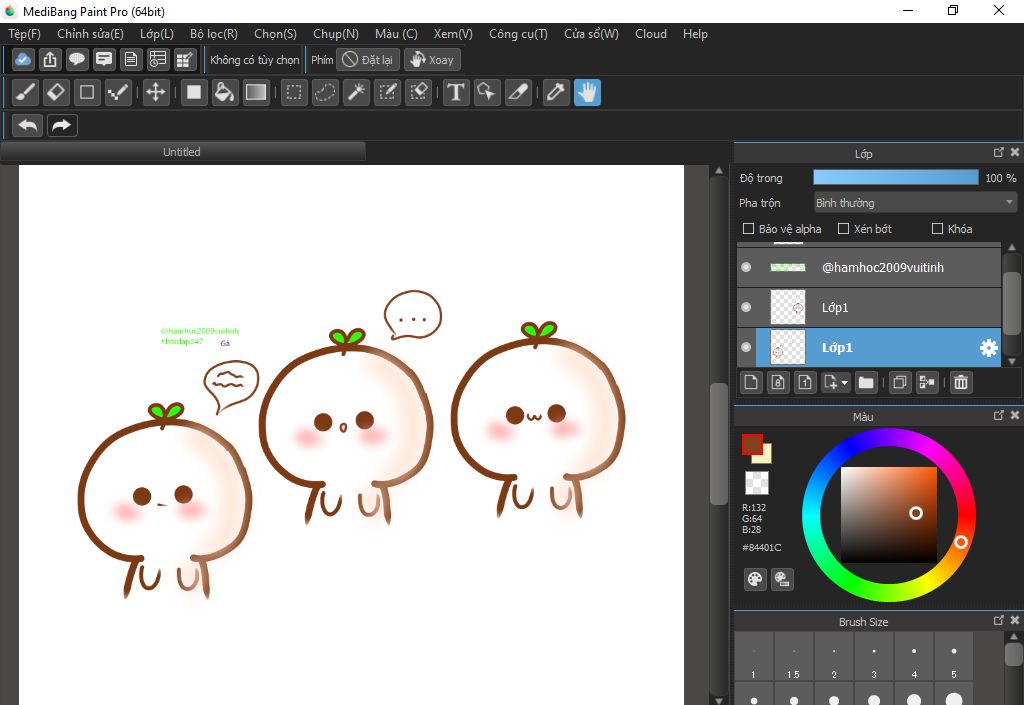Choose brush size 5 preset
This screenshot has height=705, width=1024.
pyautogui.click(x=953, y=657)
